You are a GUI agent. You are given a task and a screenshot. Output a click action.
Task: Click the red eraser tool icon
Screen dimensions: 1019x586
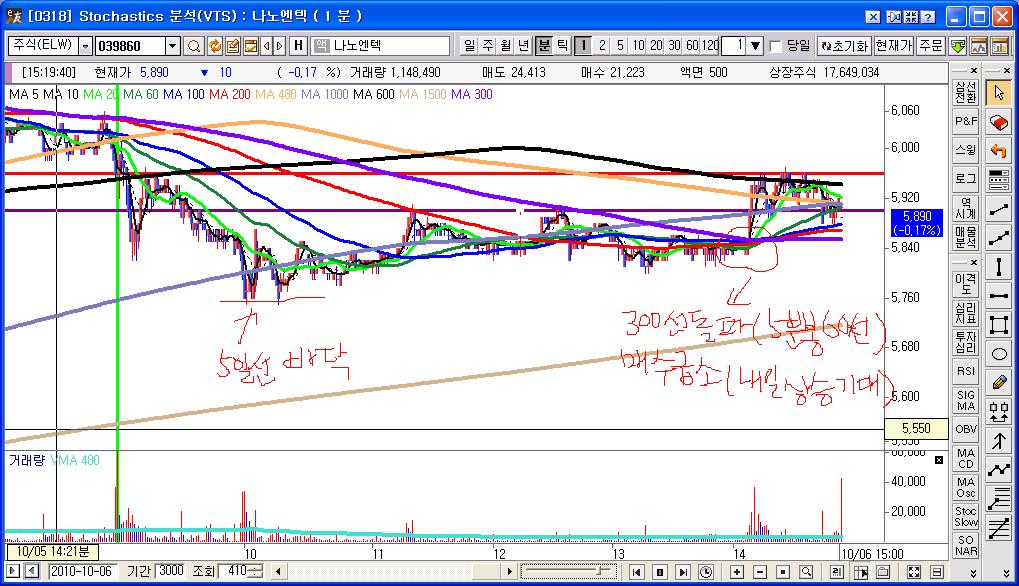(998, 122)
